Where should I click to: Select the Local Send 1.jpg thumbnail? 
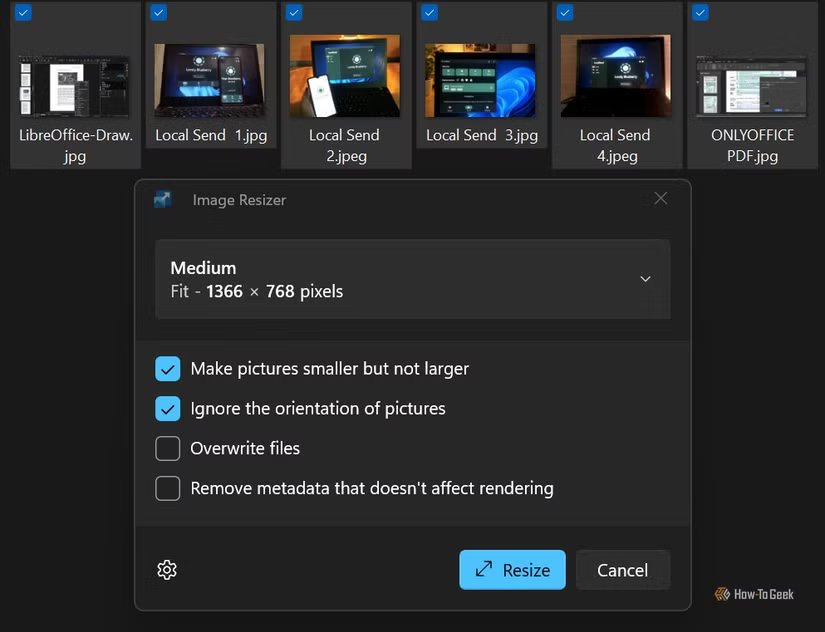point(210,80)
